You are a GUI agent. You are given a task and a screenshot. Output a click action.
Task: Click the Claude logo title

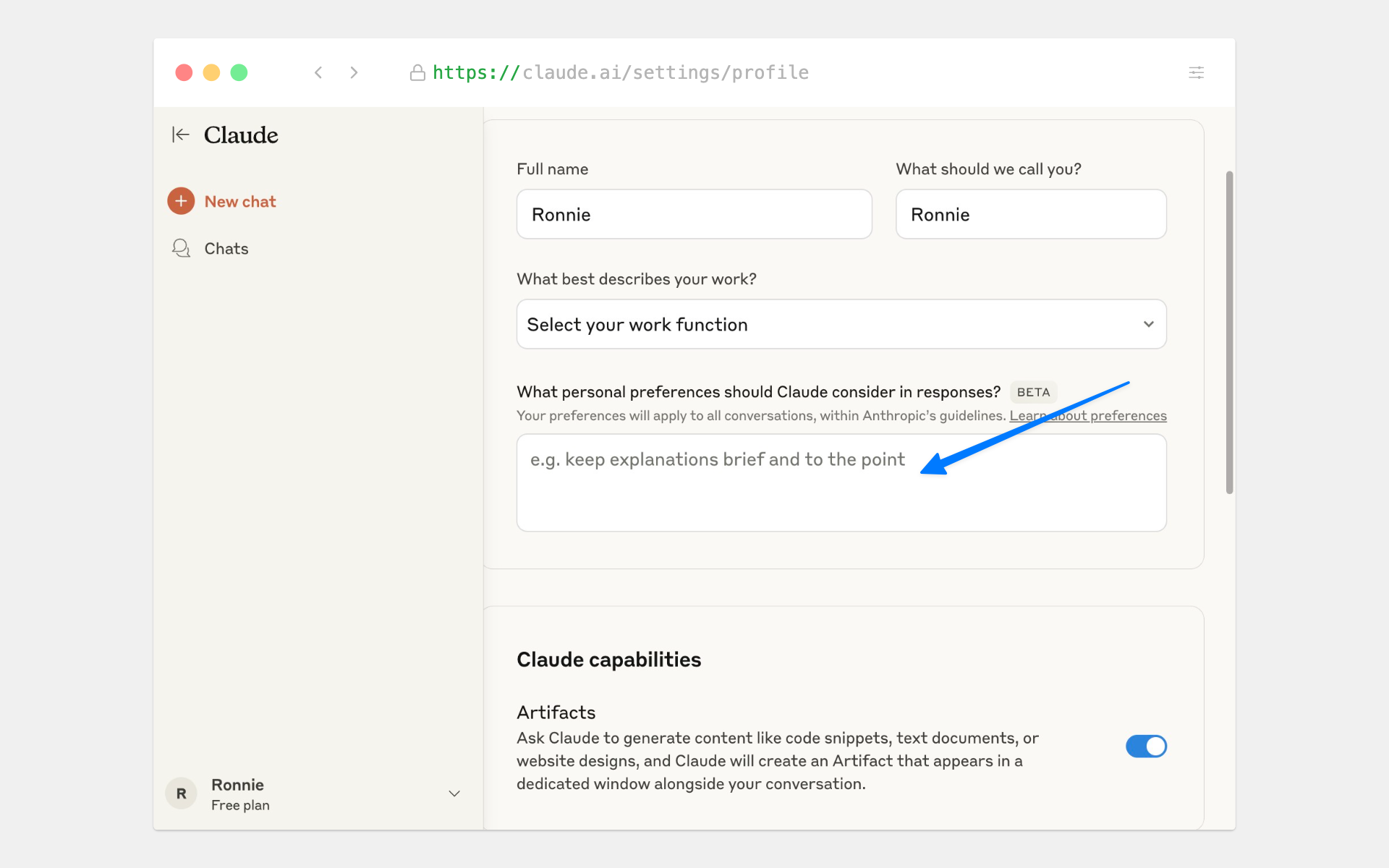pos(241,135)
